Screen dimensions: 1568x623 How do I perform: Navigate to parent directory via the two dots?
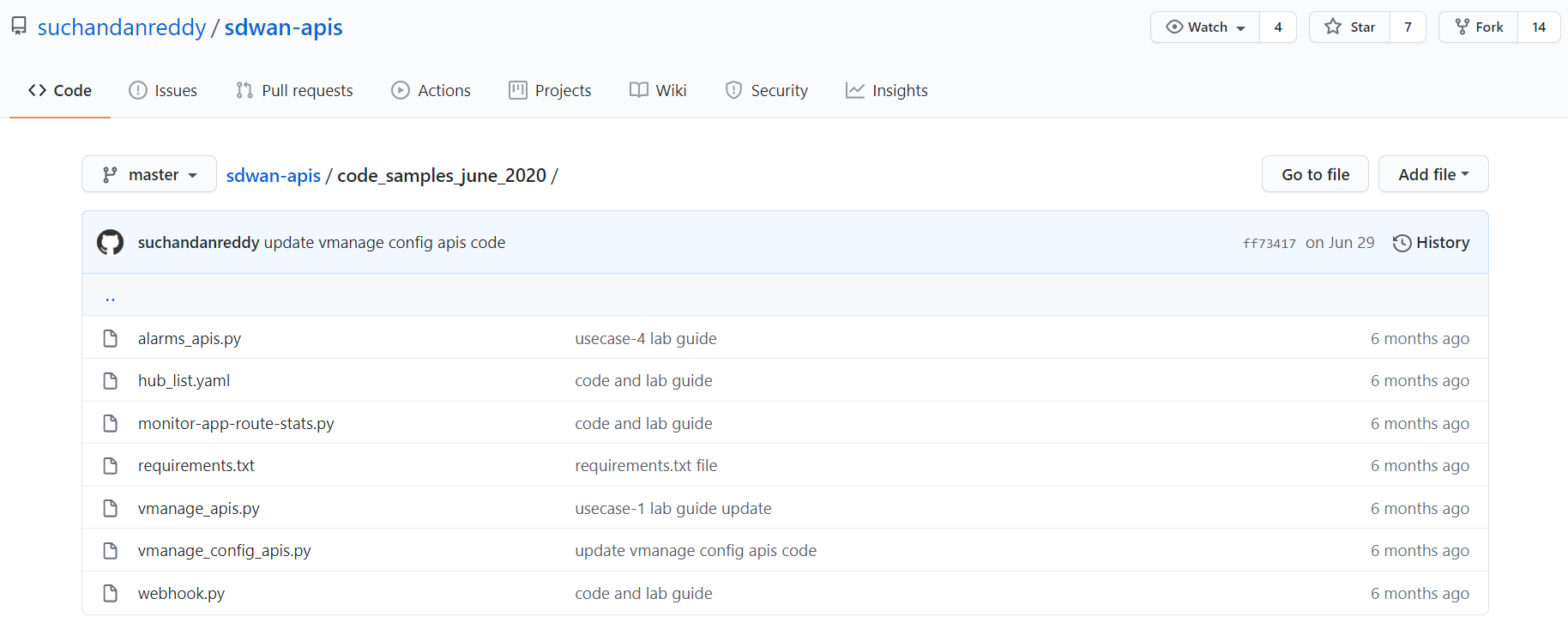110,298
